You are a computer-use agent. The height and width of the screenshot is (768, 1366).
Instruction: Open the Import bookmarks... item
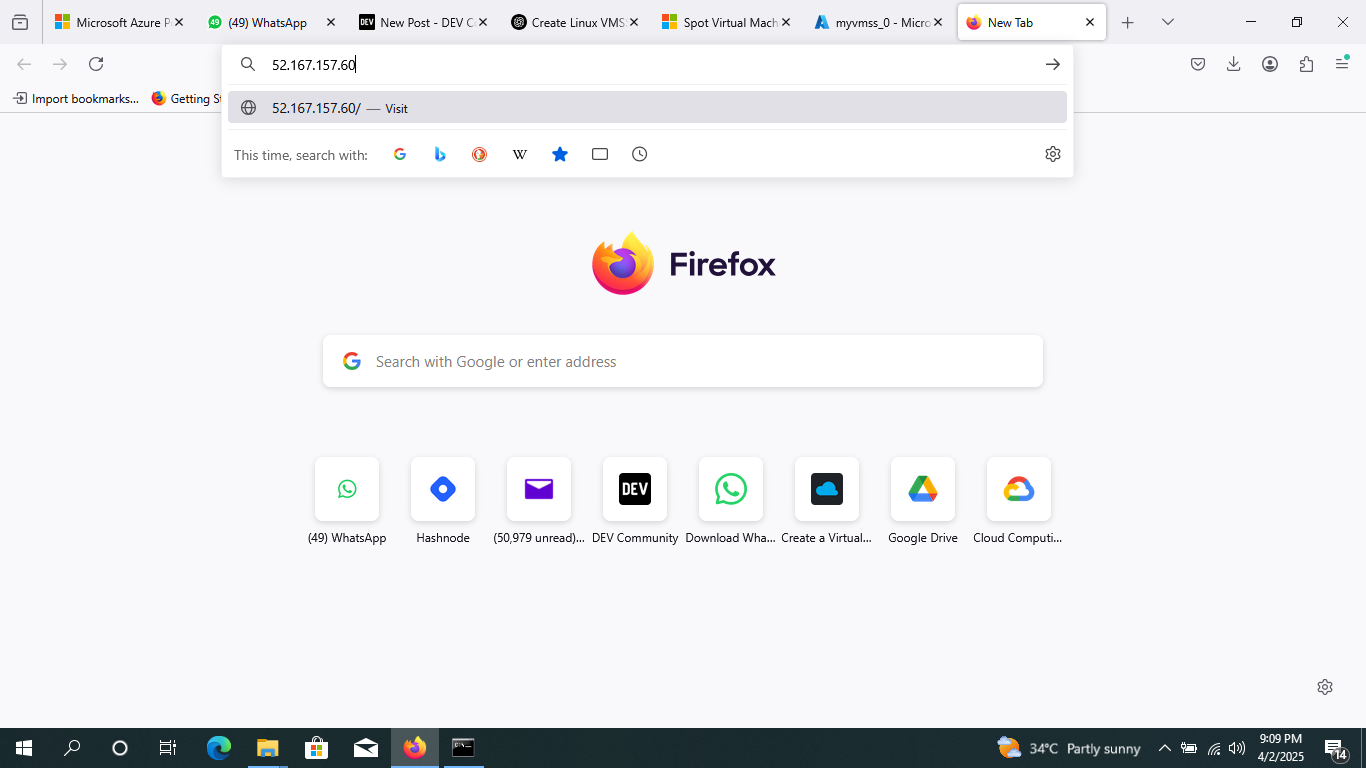tap(76, 98)
